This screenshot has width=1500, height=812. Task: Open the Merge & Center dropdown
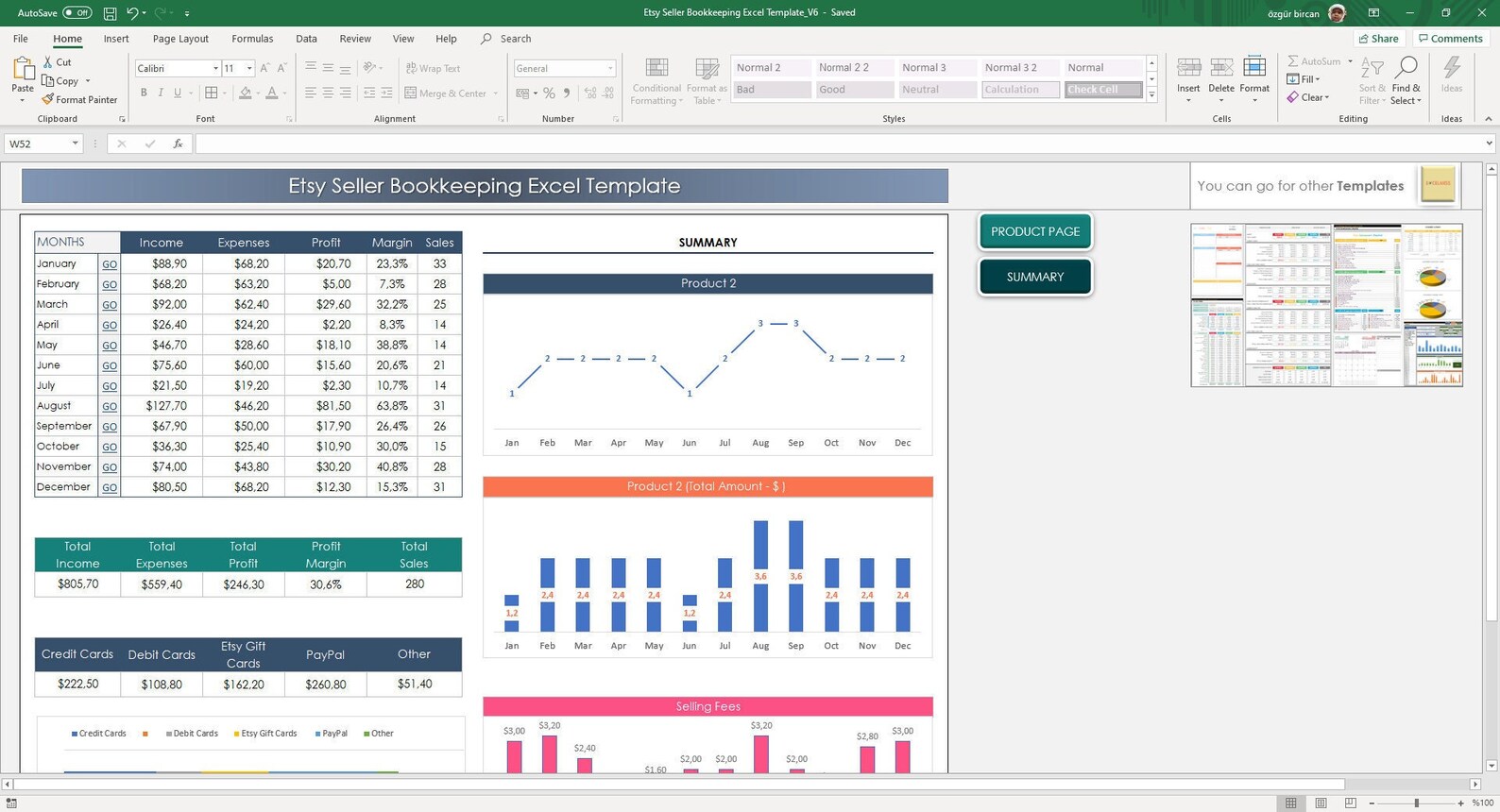tap(496, 93)
